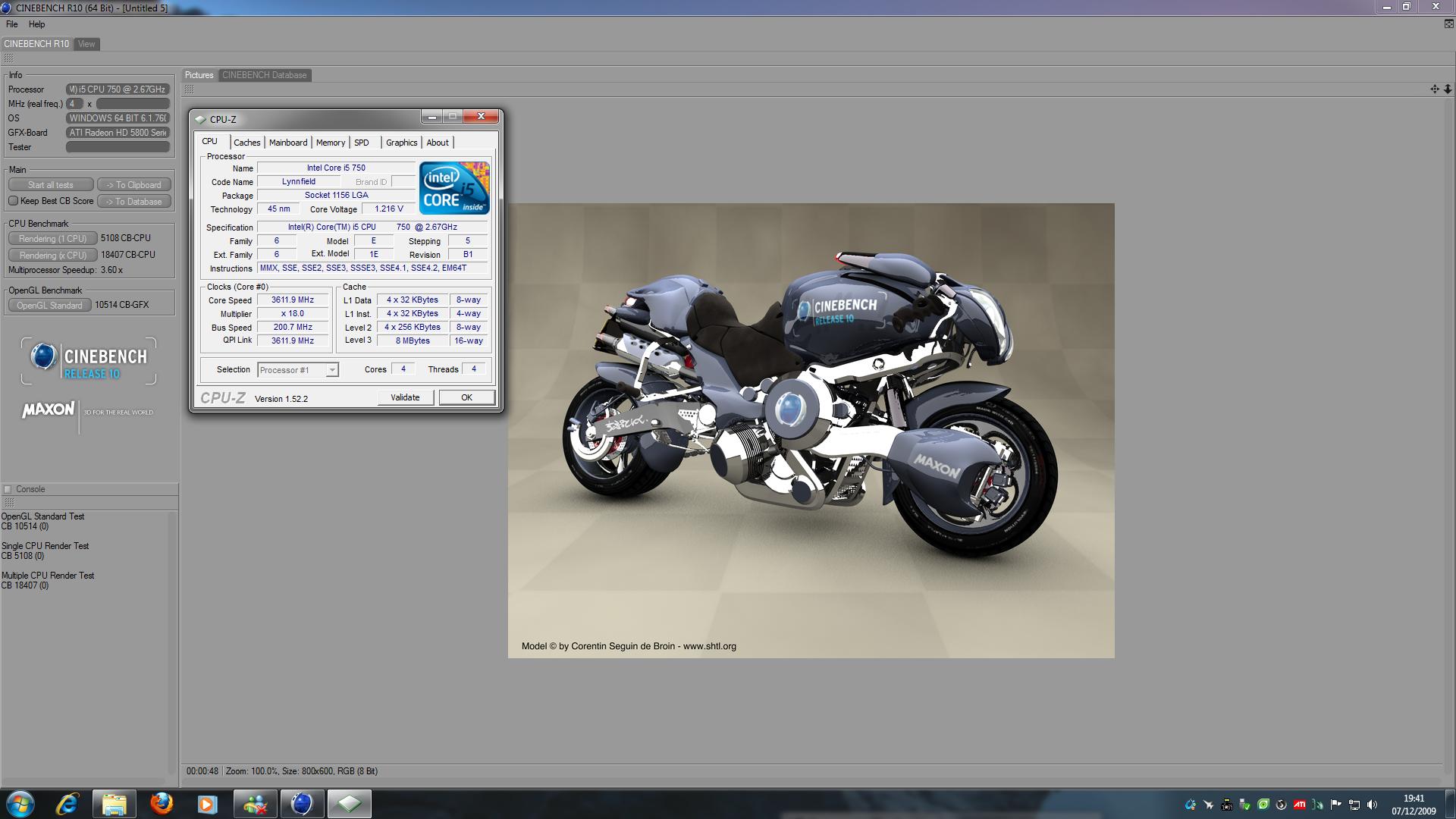
Task: Click the green NVIDIA-style tray icon
Action: tap(1263, 805)
